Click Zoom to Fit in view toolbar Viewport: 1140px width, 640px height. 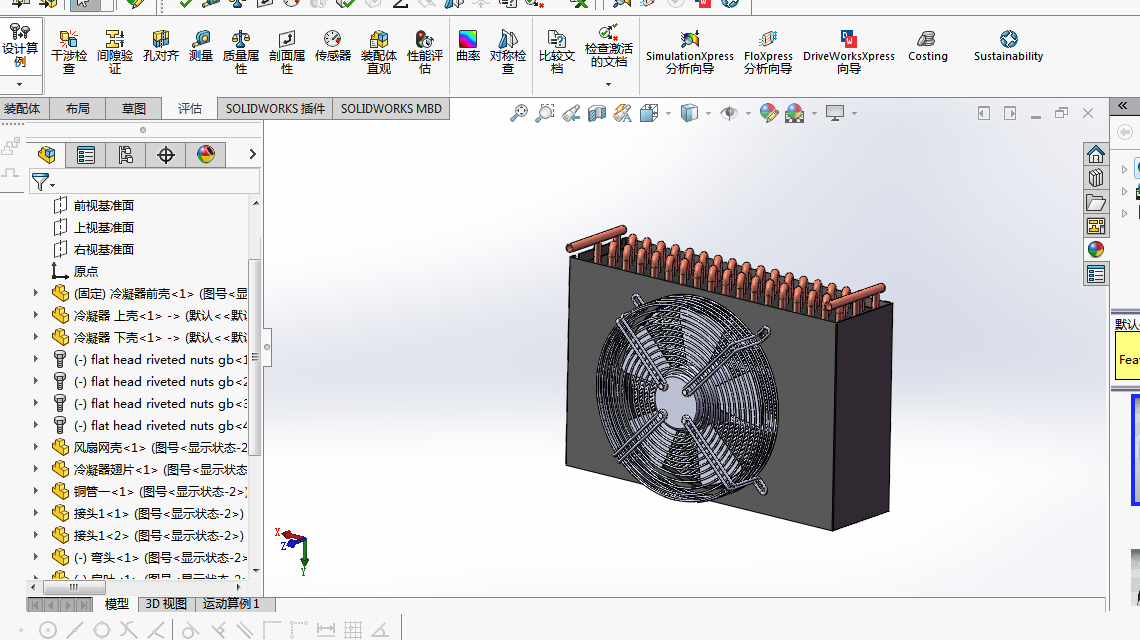[518, 113]
